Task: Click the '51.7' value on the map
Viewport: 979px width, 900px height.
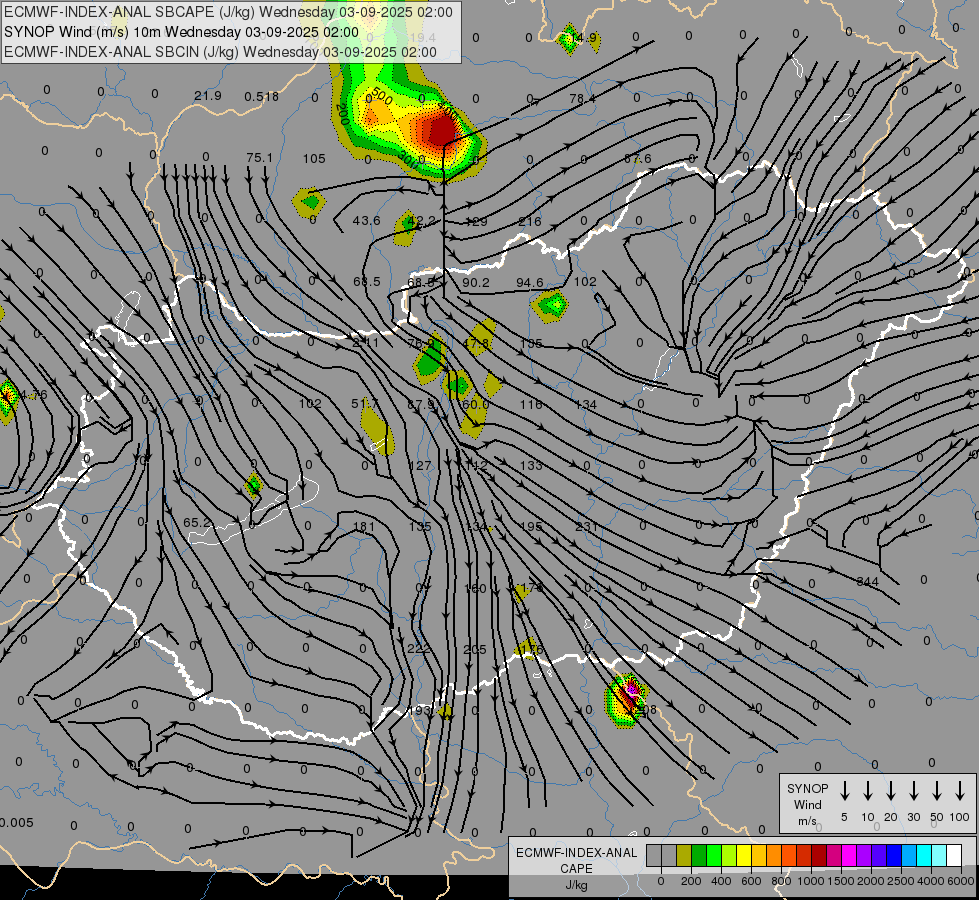Action: 365,403
